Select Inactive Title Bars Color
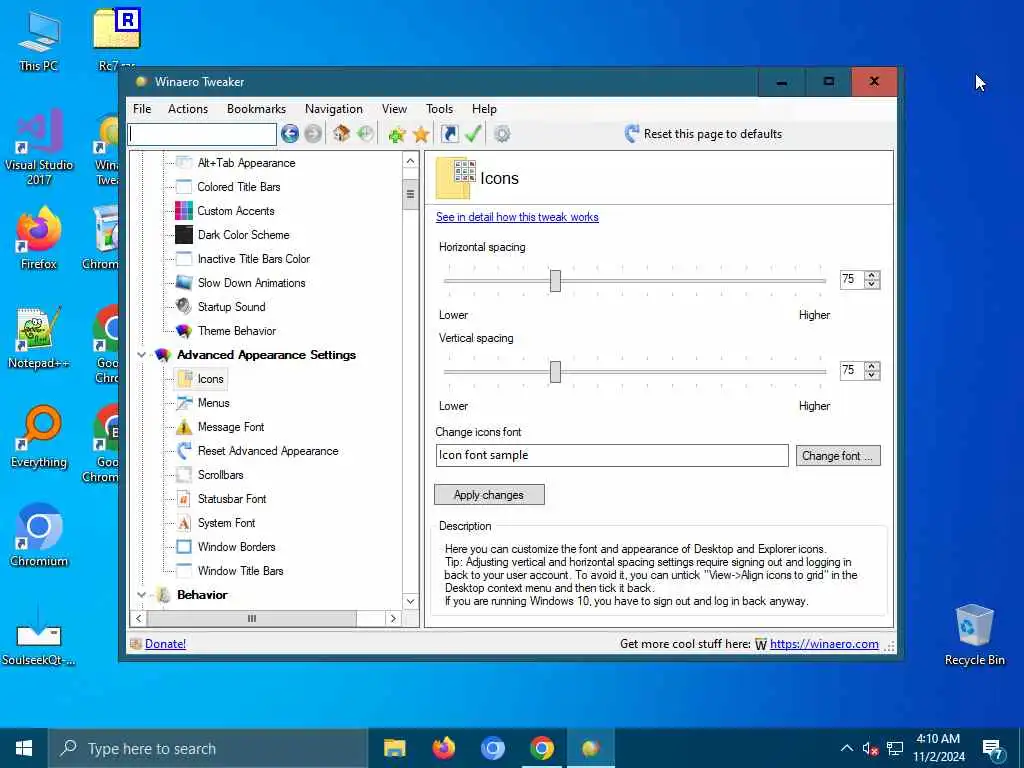This screenshot has height=768, width=1024. [253, 259]
